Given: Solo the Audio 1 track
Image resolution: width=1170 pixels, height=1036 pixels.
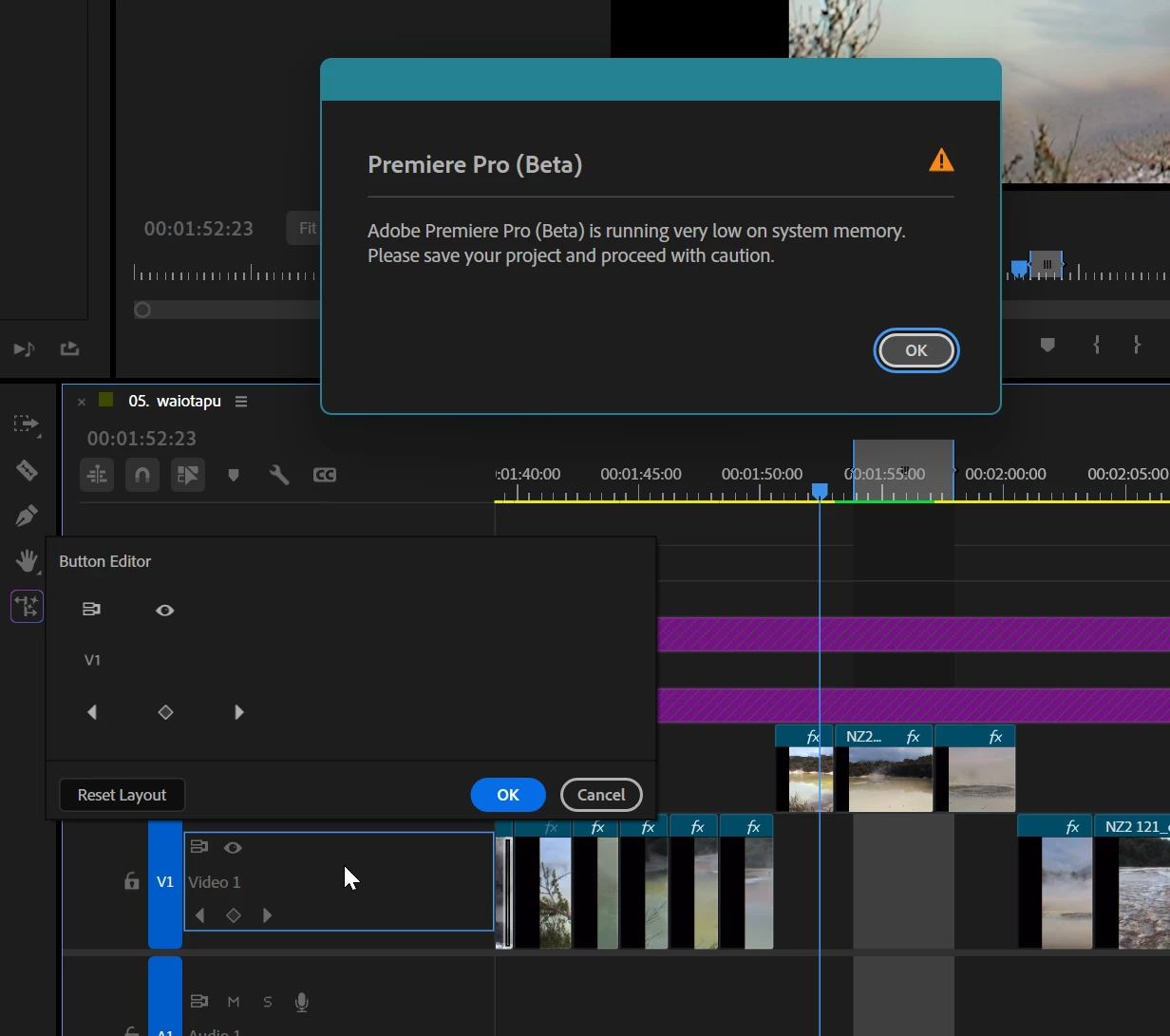Looking at the screenshot, I should 268,1002.
